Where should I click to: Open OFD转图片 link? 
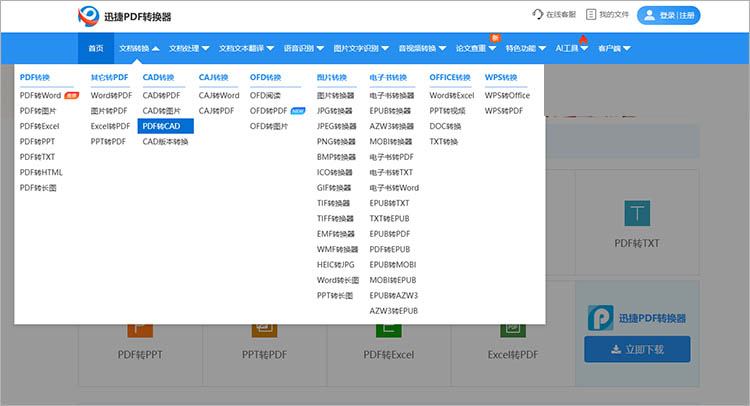[269, 126]
